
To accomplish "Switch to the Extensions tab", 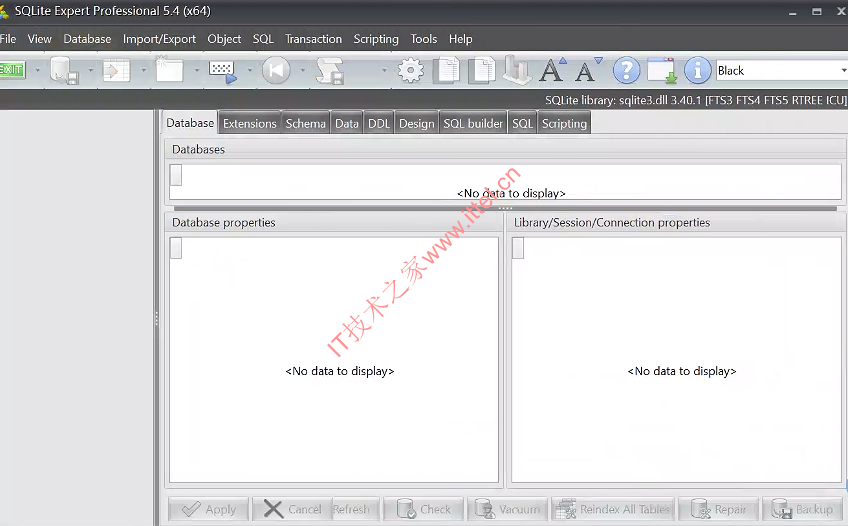I will pos(249,123).
